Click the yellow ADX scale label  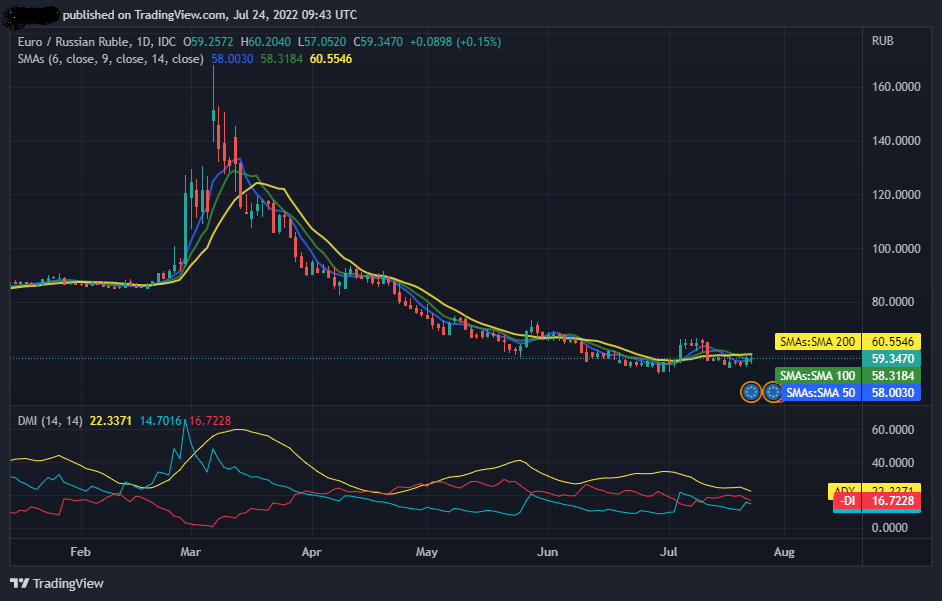845,489
